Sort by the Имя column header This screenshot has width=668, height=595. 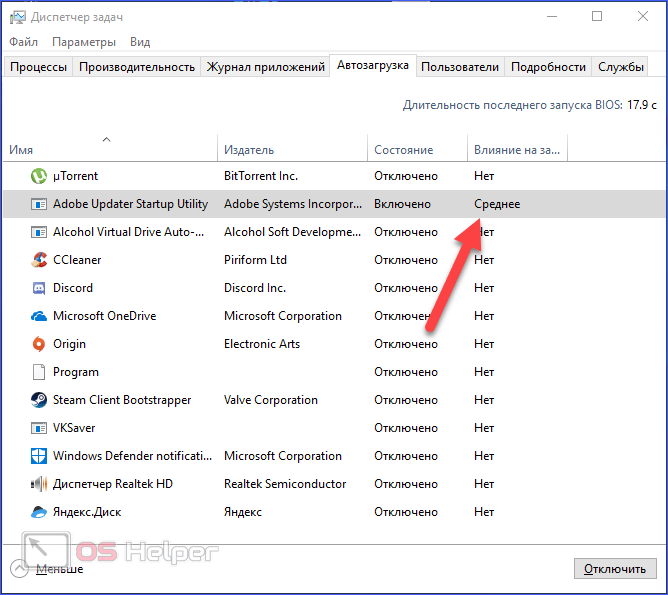[110, 148]
